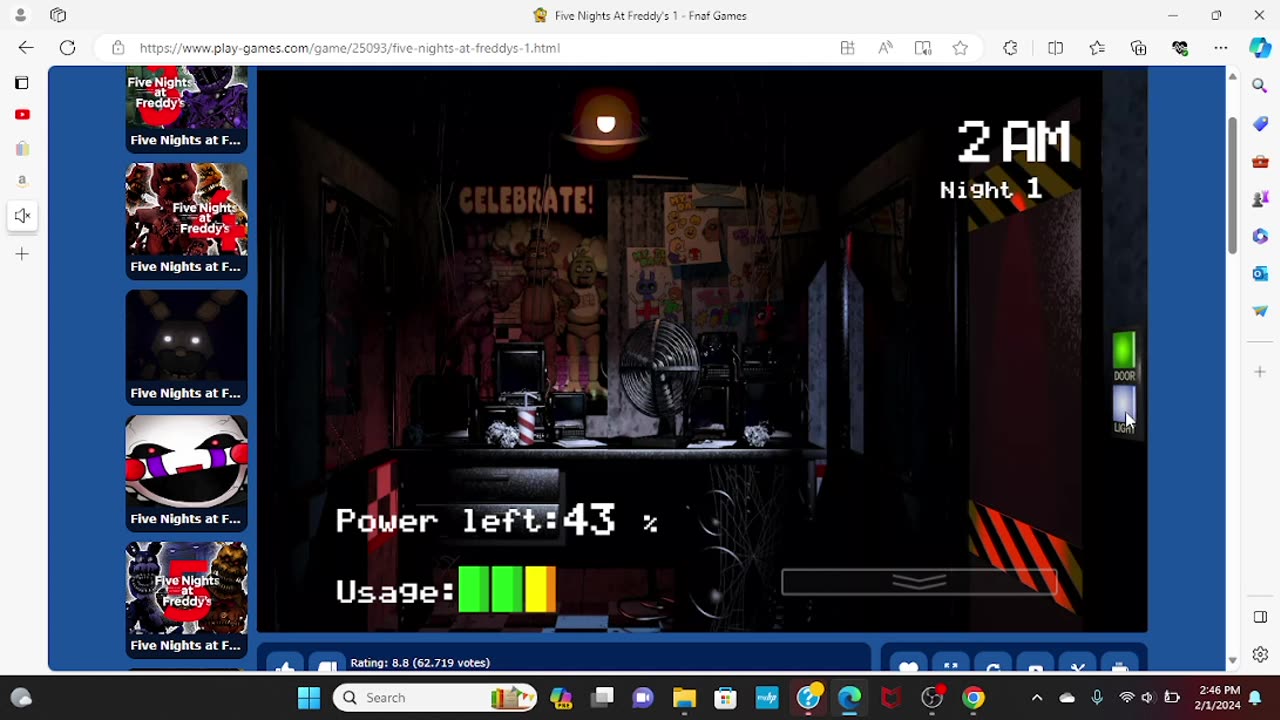The width and height of the screenshot is (1280, 720).
Task: Toggle the split screen icon
Action: tap(1055, 48)
